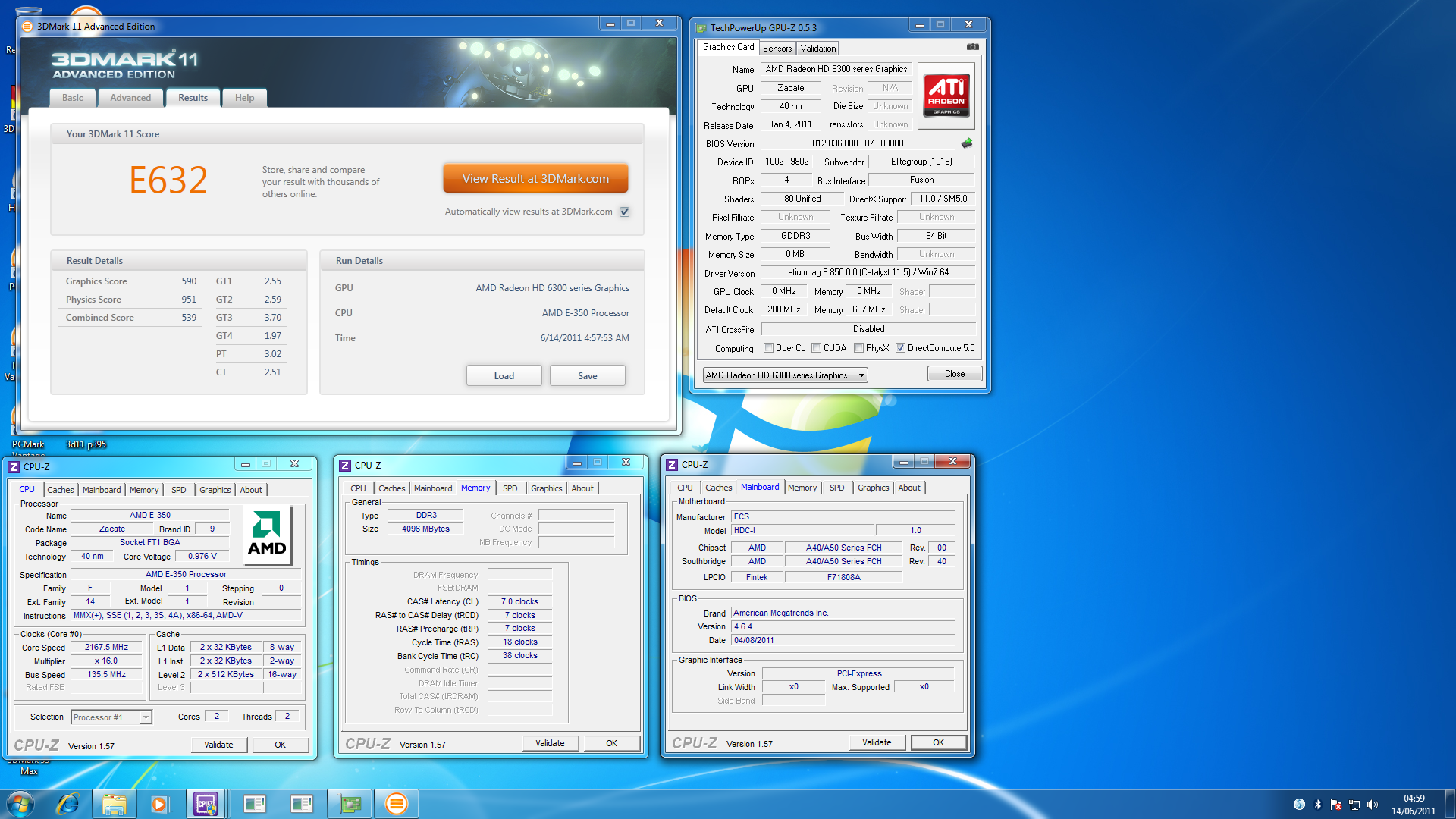Image resolution: width=1456 pixels, height=819 pixels.
Task: Open Graphics tab in right CPU-Z window
Action: (874, 488)
